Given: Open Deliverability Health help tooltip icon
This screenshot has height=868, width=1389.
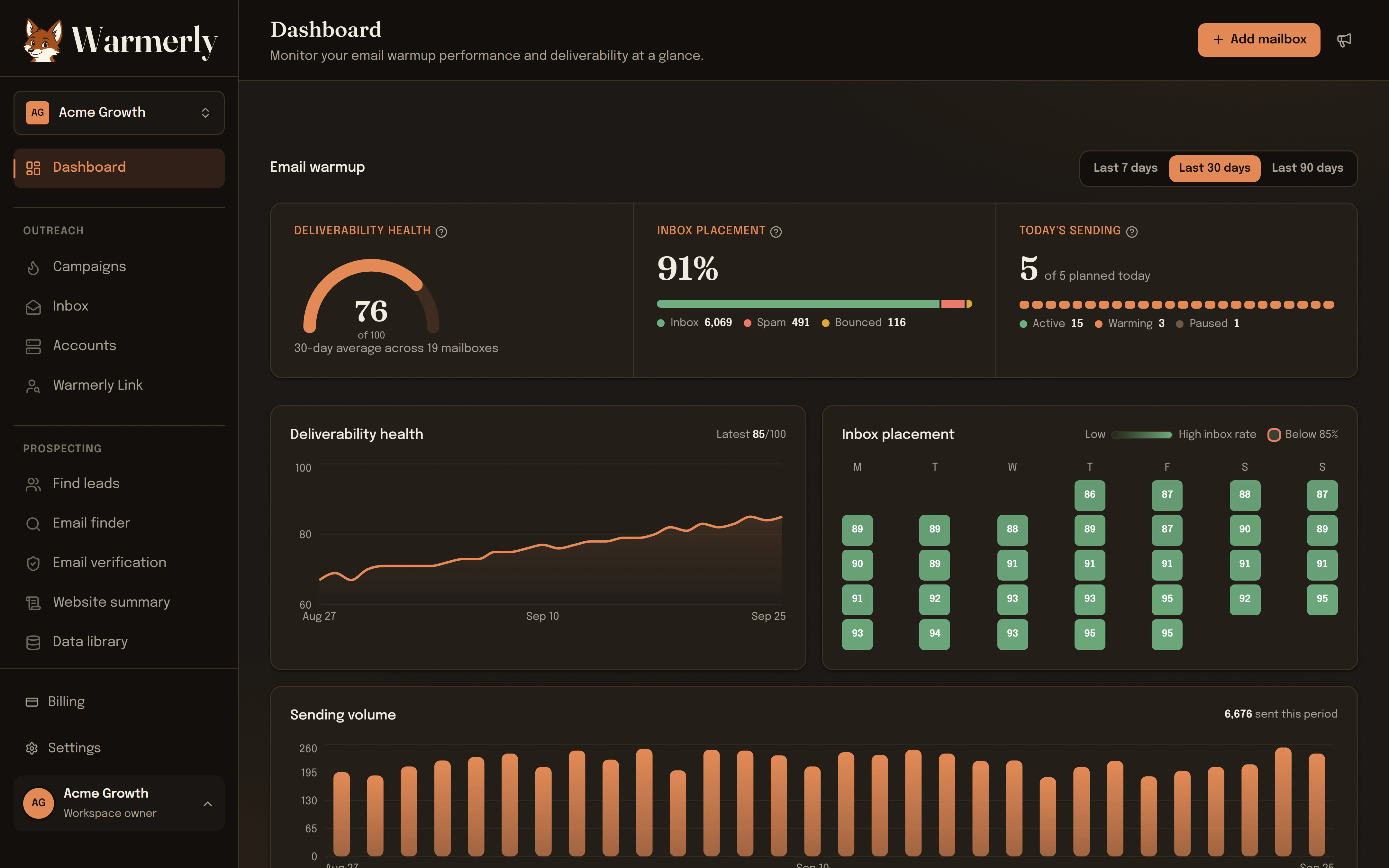Looking at the screenshot, I should [441, 231].
